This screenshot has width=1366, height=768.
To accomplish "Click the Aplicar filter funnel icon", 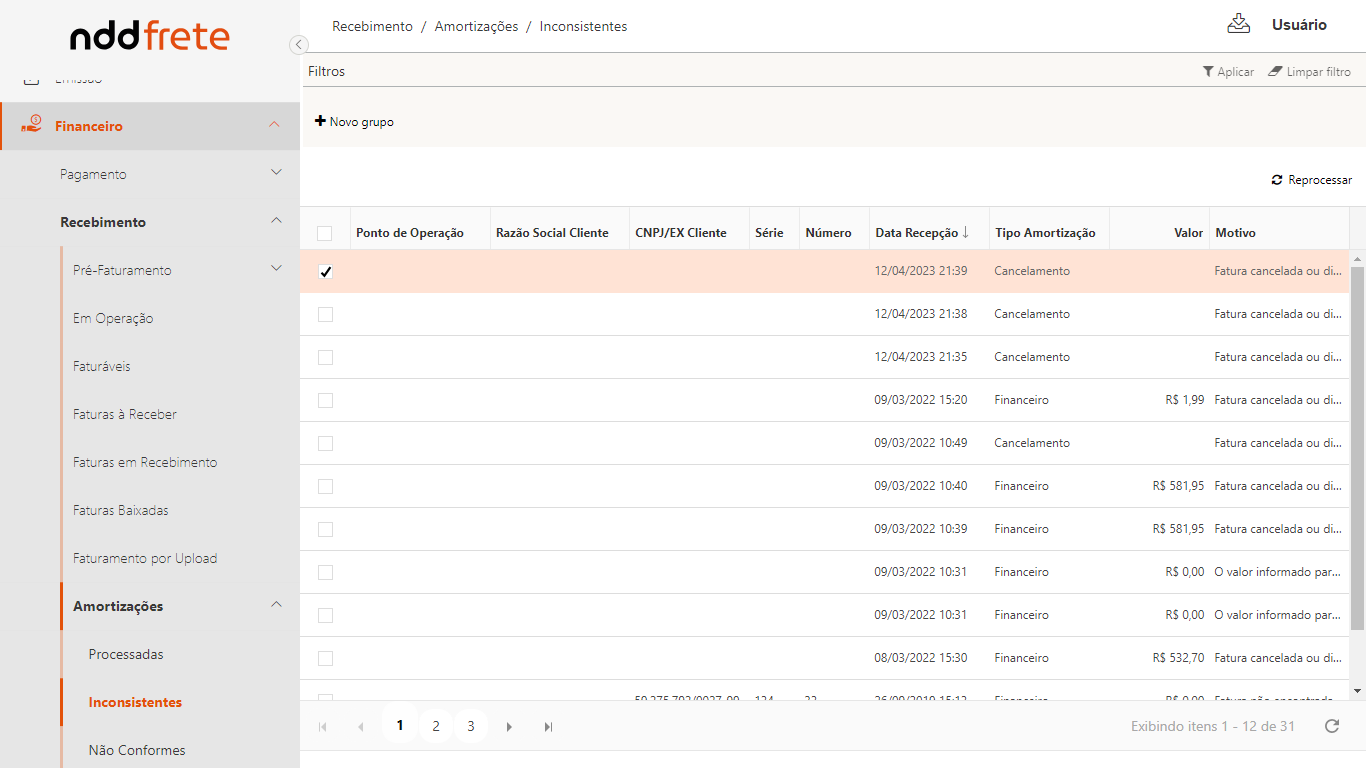I will (1208, 72).
